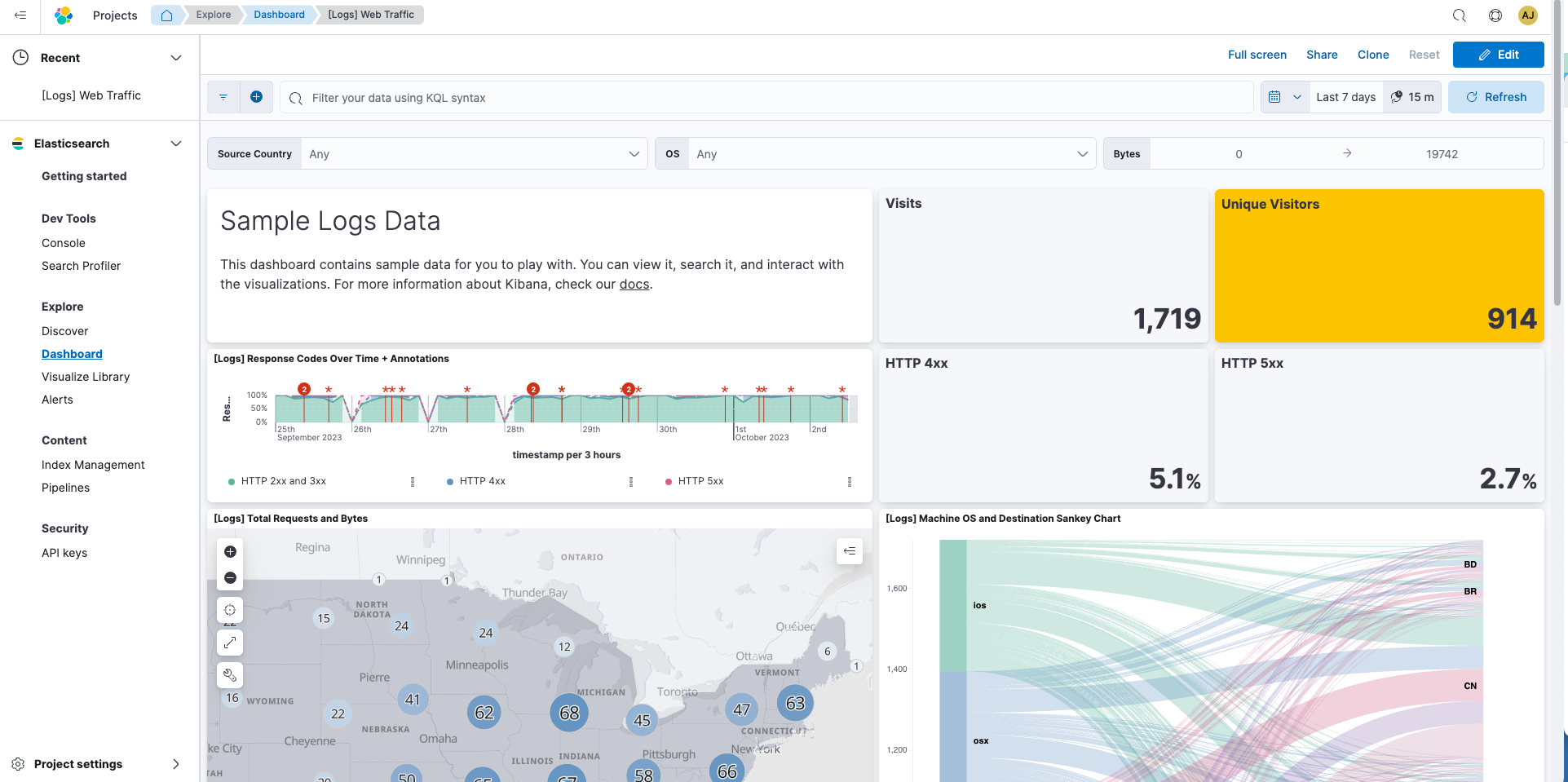The image size is (1568, 782).
Task: Collapse the side navigation menu
Action: (x=20, y=15)
